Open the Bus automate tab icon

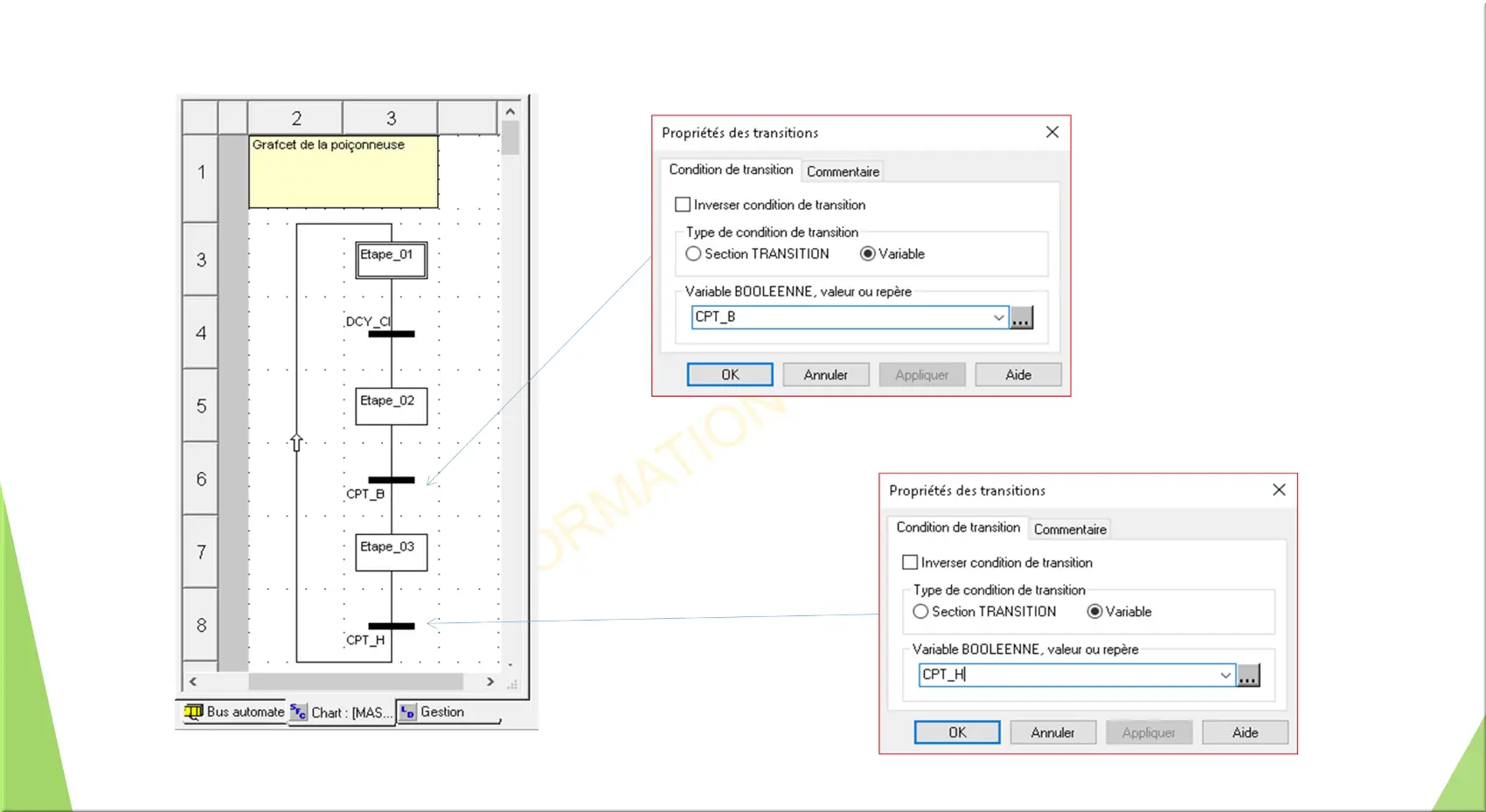tap(193, 711)
